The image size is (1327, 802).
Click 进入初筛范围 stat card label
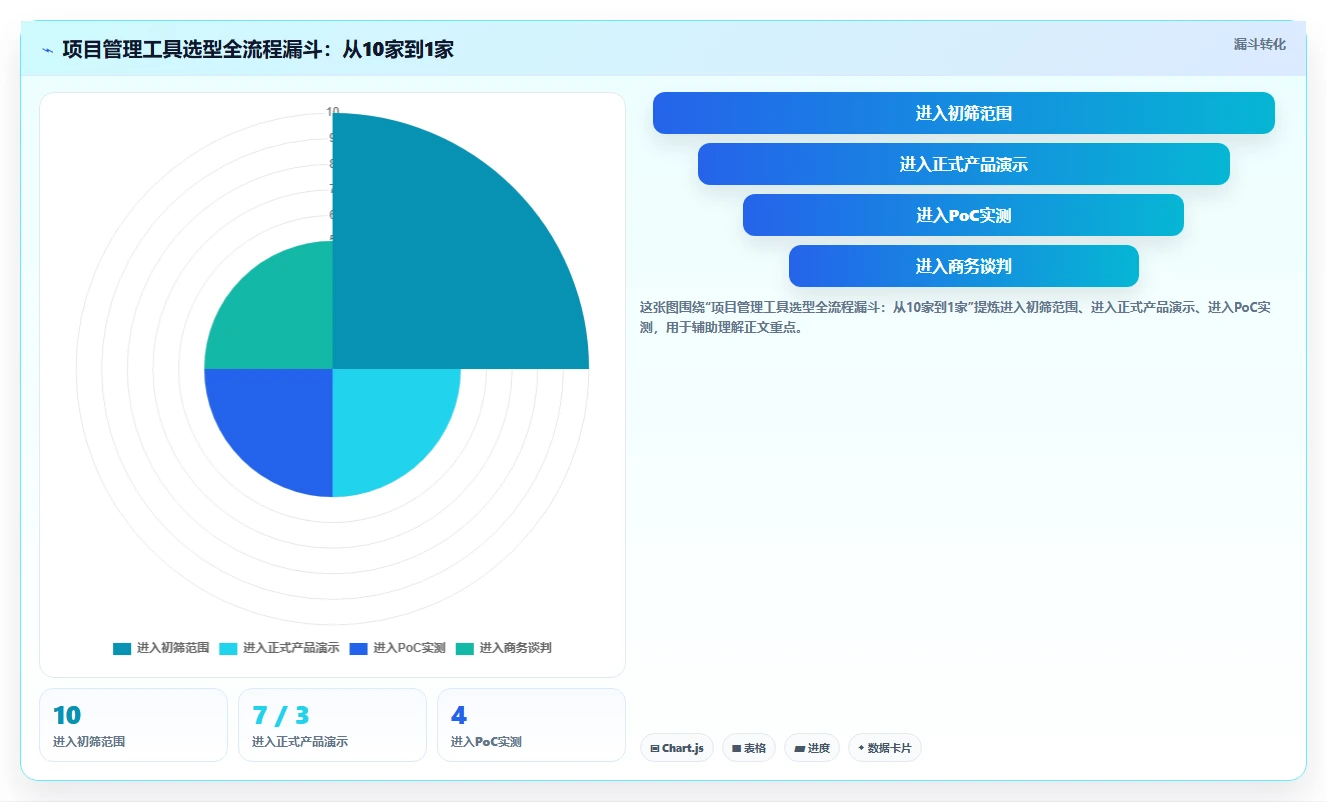coord(89,742)
